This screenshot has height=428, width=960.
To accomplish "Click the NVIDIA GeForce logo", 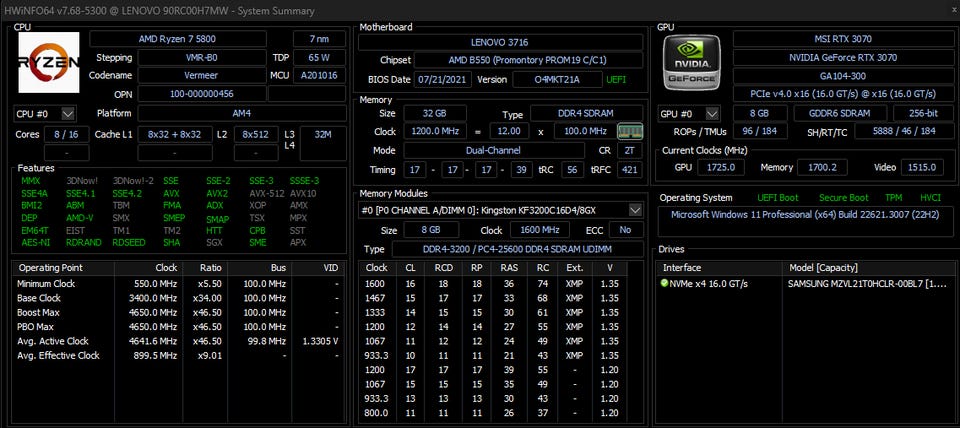I will coord(692,62).
